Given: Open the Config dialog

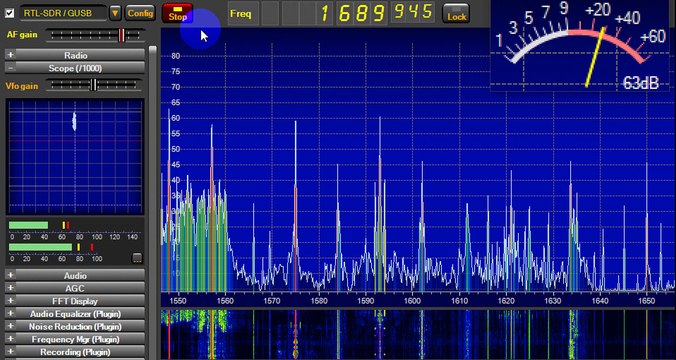Looking at the screenshot, I should 140,13.
